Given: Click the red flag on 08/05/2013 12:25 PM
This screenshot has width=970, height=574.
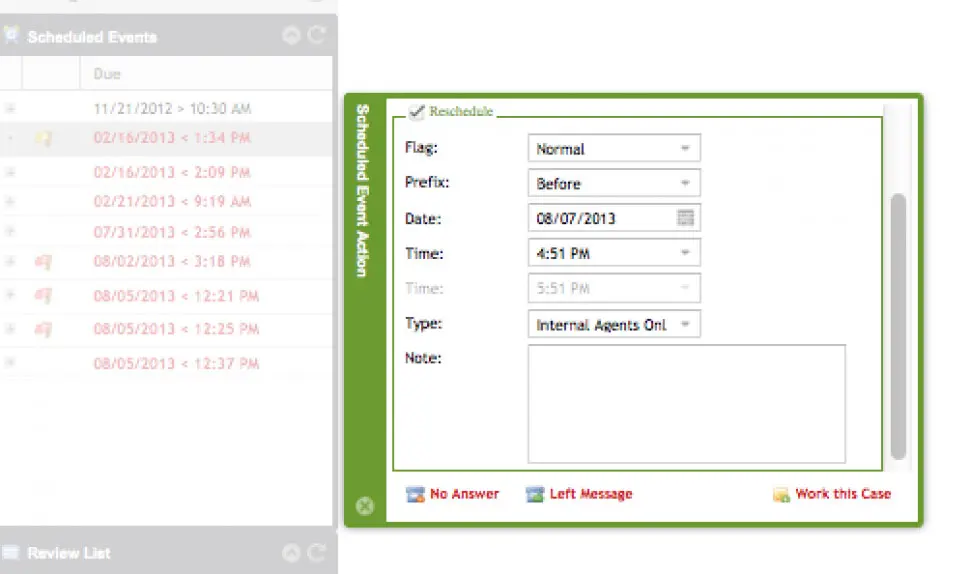Looking at the screenshot, I should tap(43, 330).
